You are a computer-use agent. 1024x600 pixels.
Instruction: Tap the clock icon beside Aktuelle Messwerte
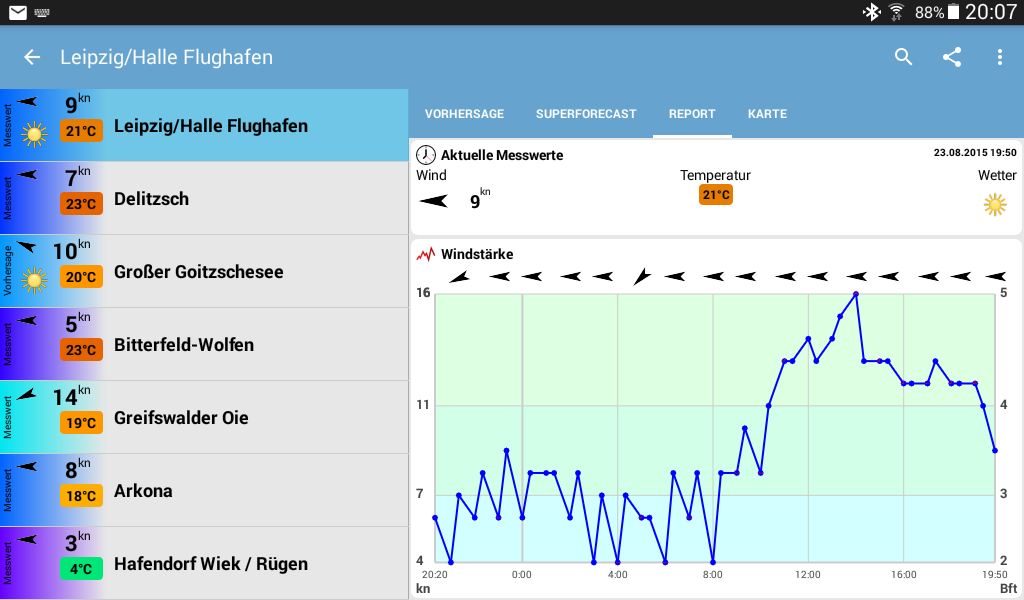426,155
